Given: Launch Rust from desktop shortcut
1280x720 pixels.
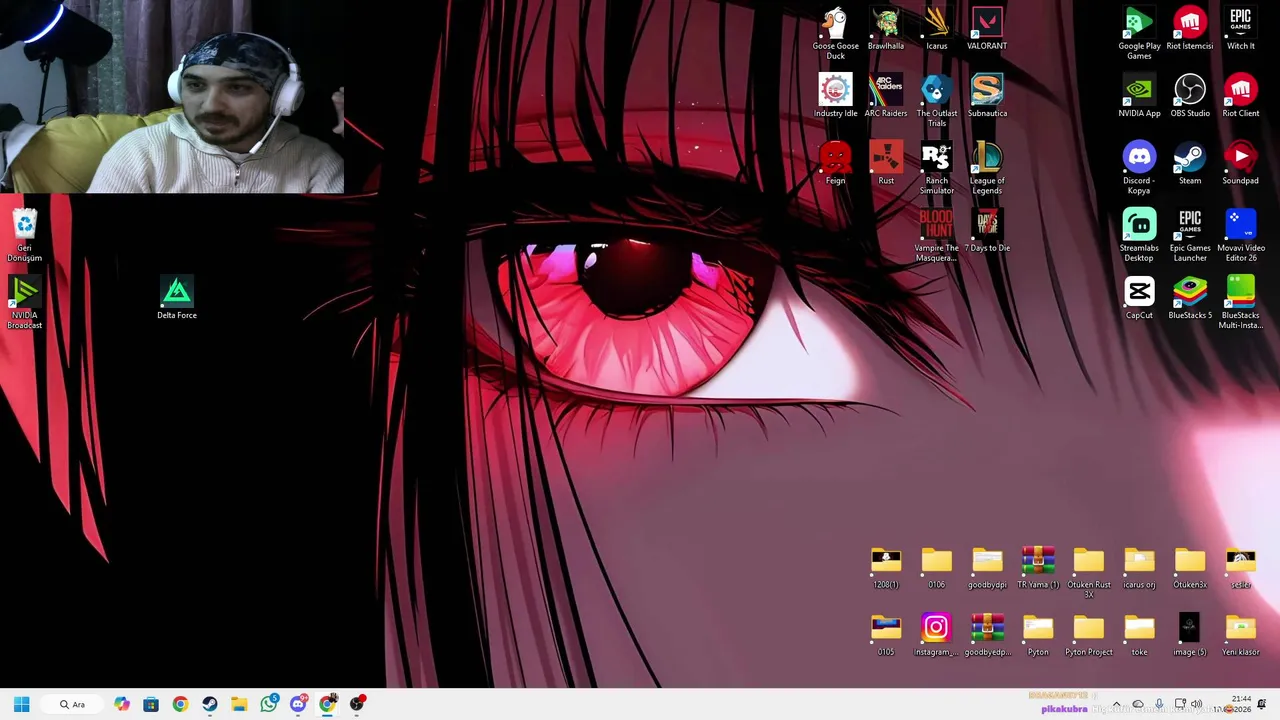Looking at the screenshot, I should click(x=886, y=163).
